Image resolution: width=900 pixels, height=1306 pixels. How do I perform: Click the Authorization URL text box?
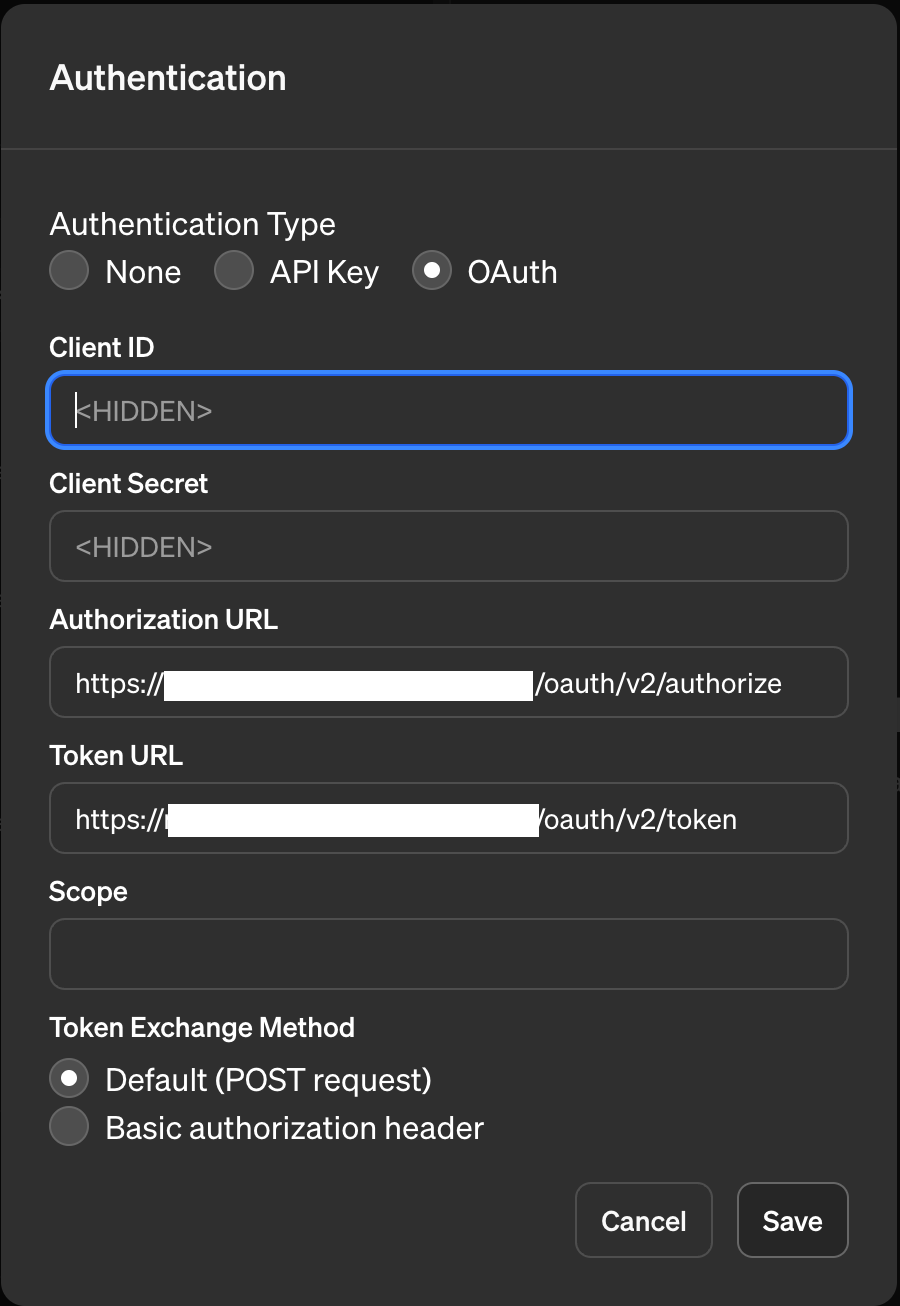click(449, 682)
